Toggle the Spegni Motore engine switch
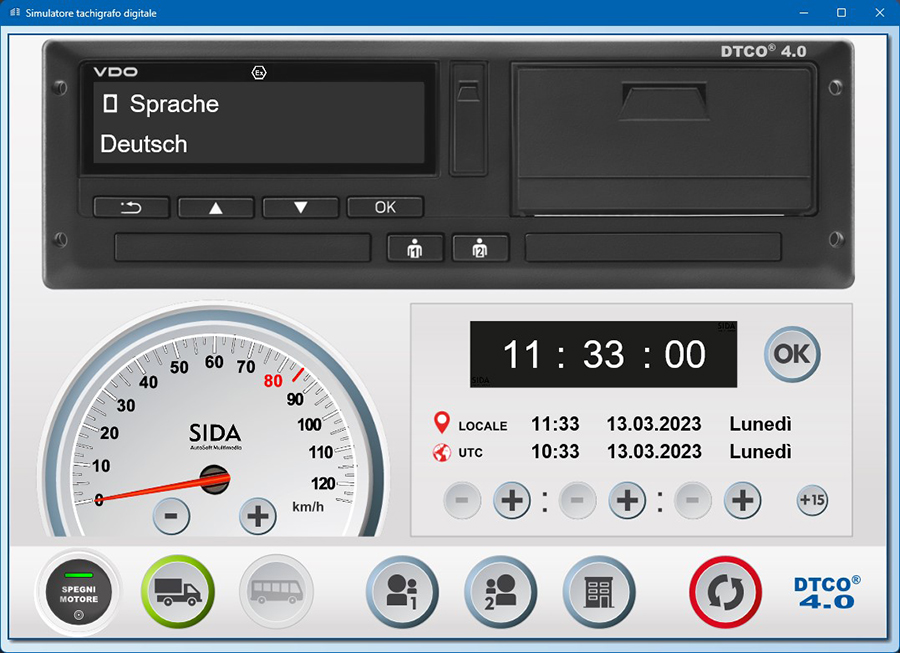Viewport: 900px width, 653px height. (78, 592)
